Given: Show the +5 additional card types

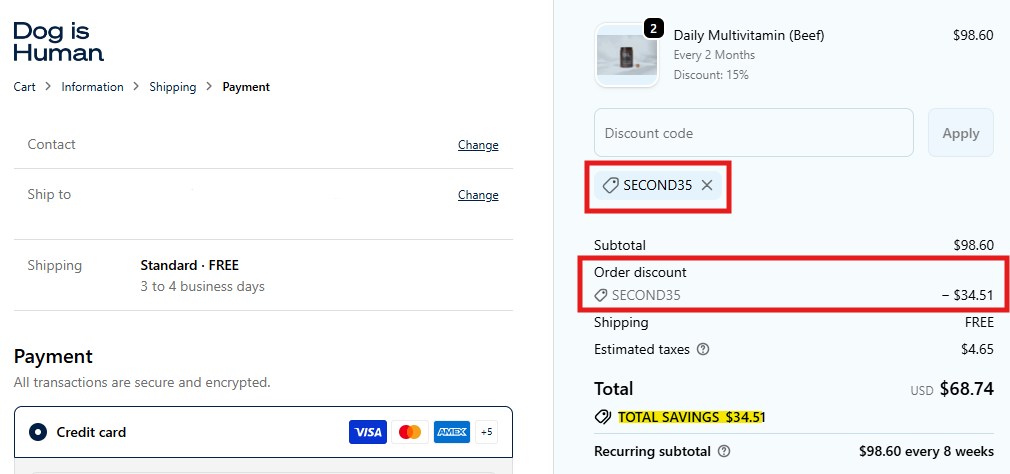Looking at the screenshot, I should (x=486, y=432).
